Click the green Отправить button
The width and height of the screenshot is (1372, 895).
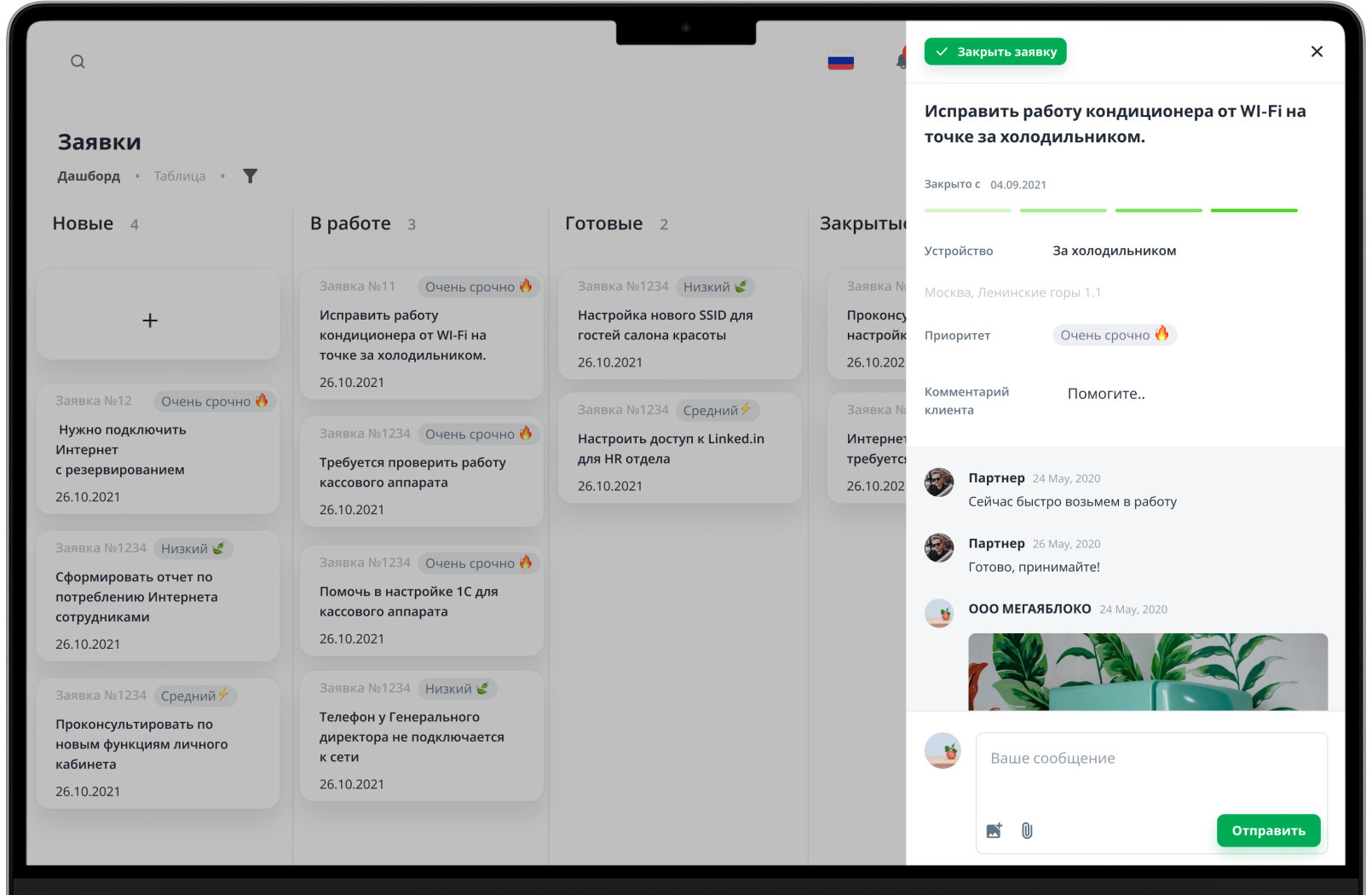pyautogui.click(x=1268, y=830)
